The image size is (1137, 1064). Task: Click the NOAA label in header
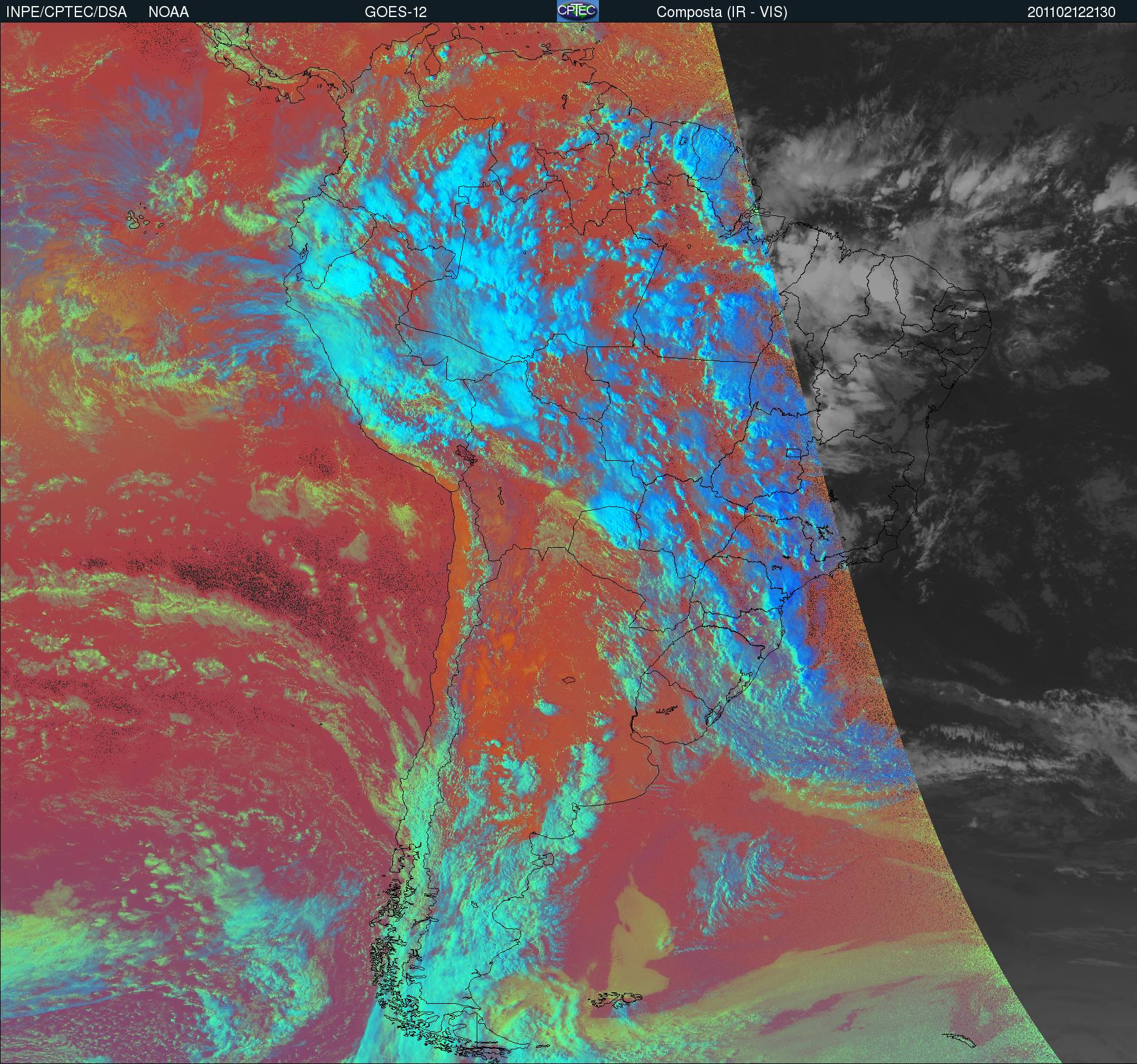tap(168, 12)
